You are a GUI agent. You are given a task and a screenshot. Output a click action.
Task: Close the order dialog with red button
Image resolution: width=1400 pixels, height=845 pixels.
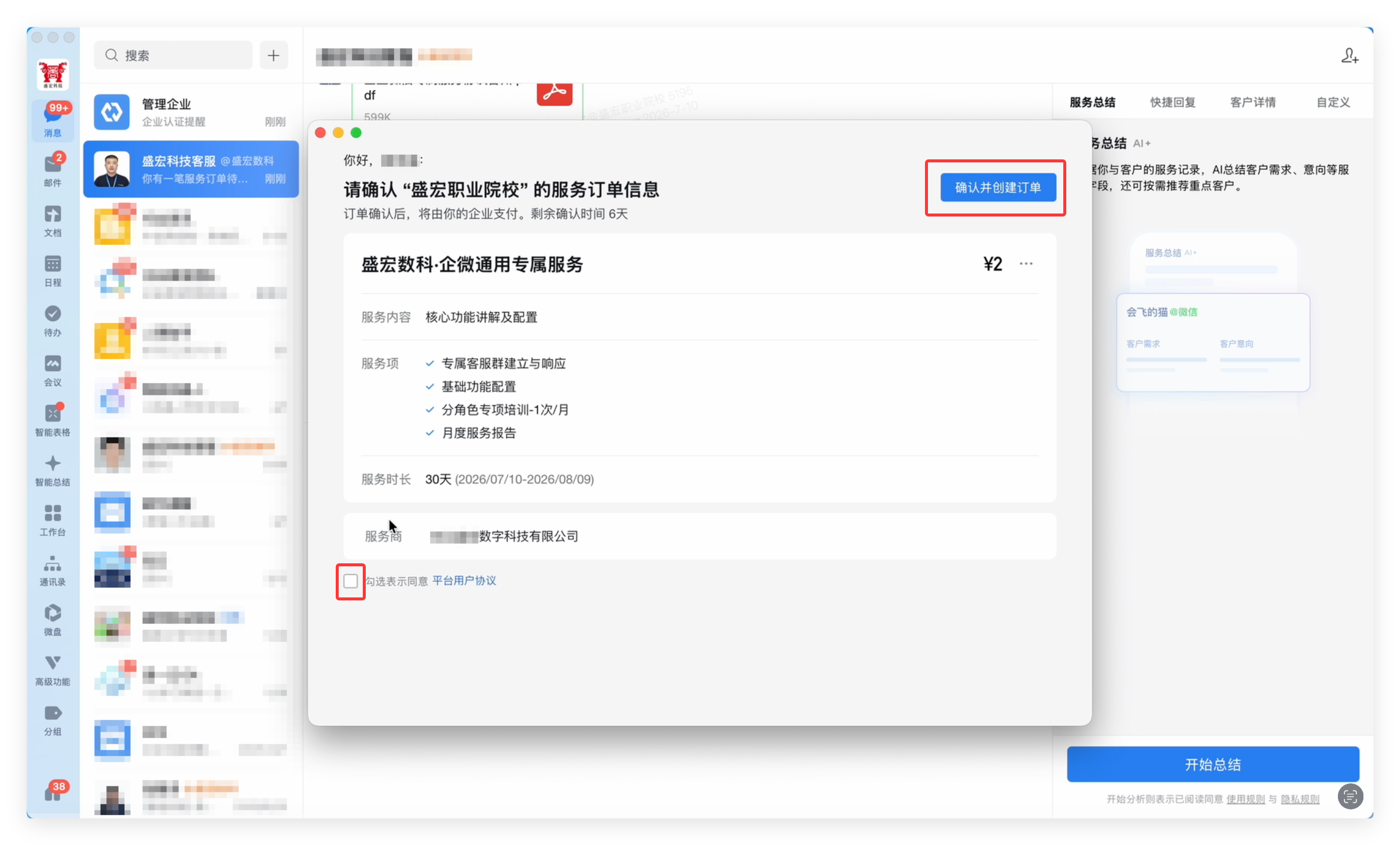pyautogui.click(x=321, y=132)
